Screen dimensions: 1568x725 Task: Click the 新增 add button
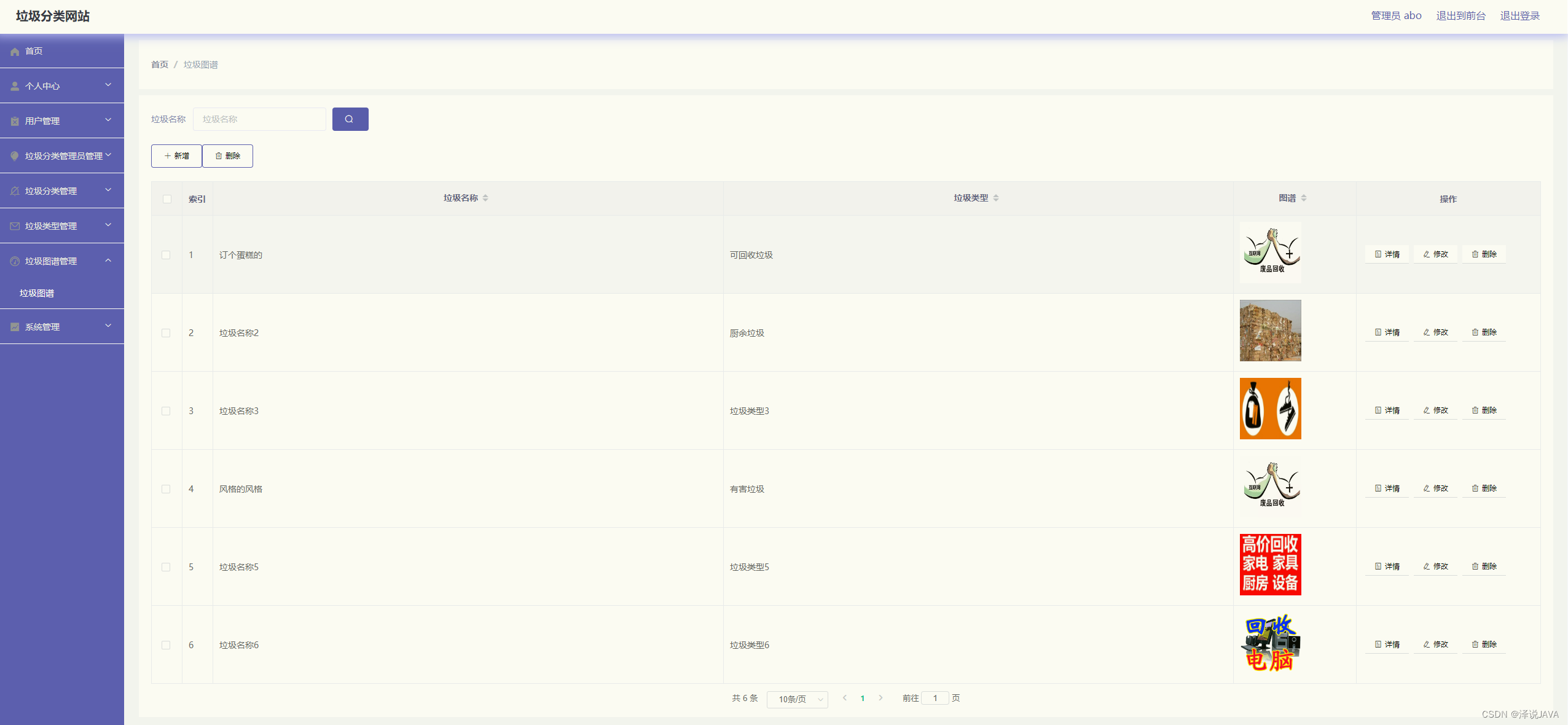click(x=176, y=156)
